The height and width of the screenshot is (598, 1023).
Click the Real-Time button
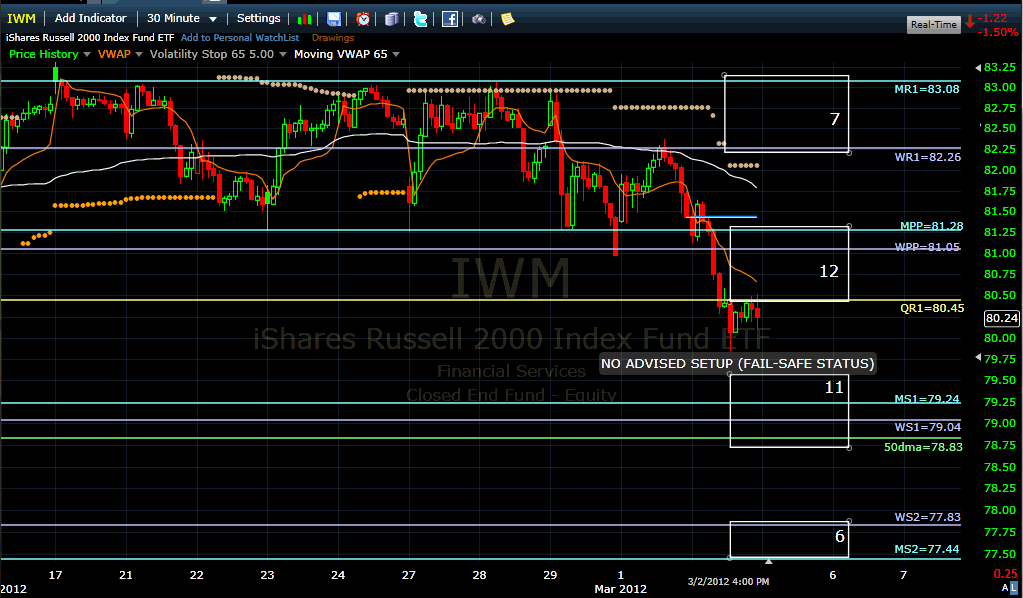[934, 25]
